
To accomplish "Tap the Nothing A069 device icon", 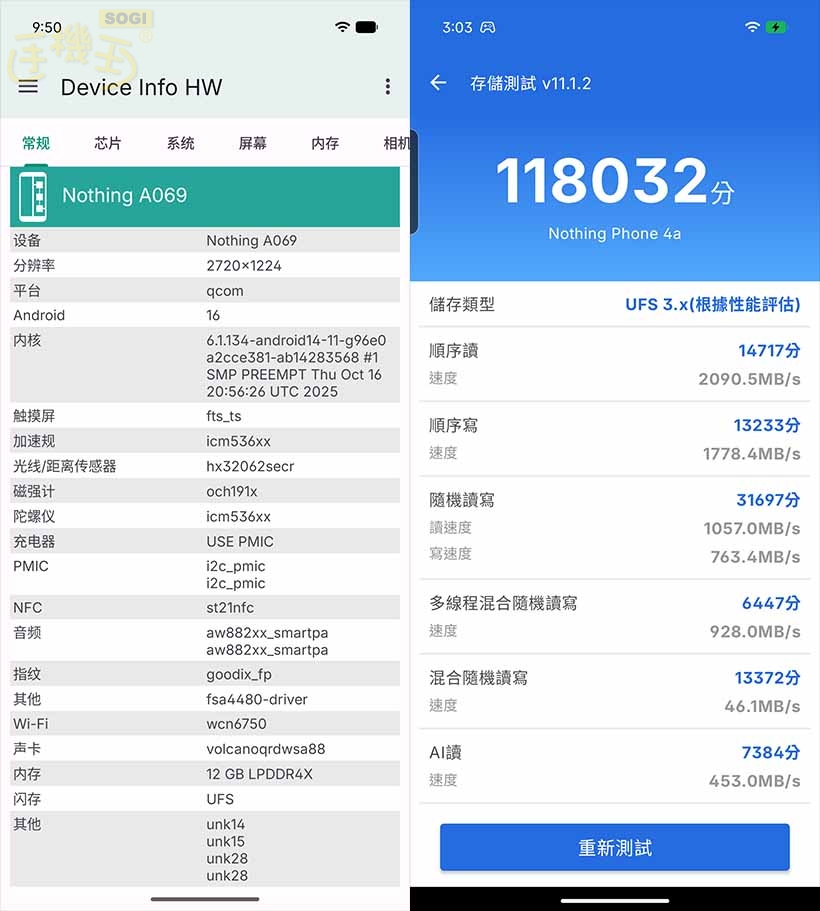I will tap(33, 197).
